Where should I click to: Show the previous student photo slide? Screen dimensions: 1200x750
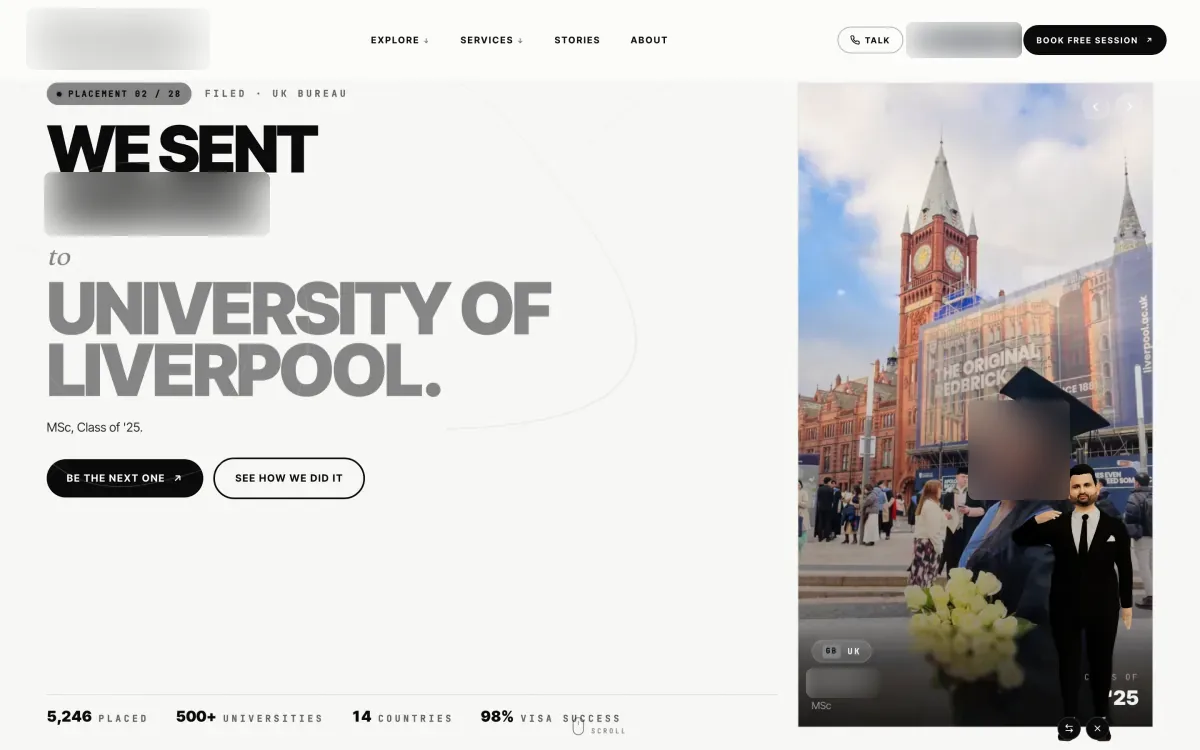pos(1096,106)
